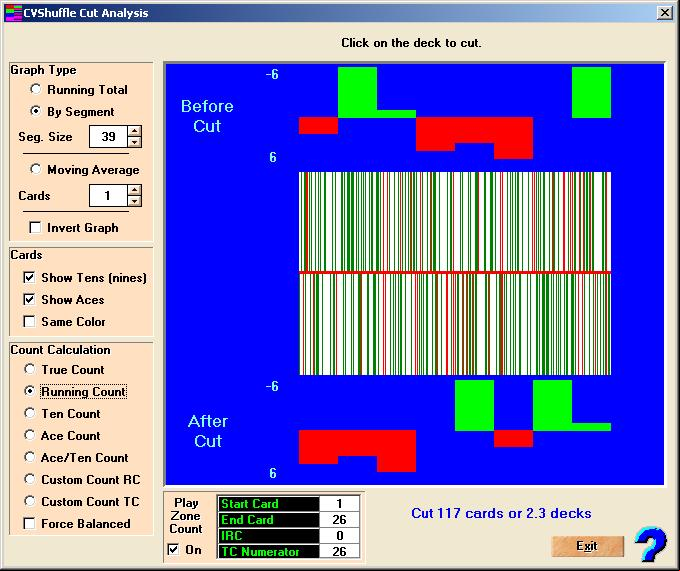Click the Exit button
Screen dimensions: 680x571
(588, 546)
